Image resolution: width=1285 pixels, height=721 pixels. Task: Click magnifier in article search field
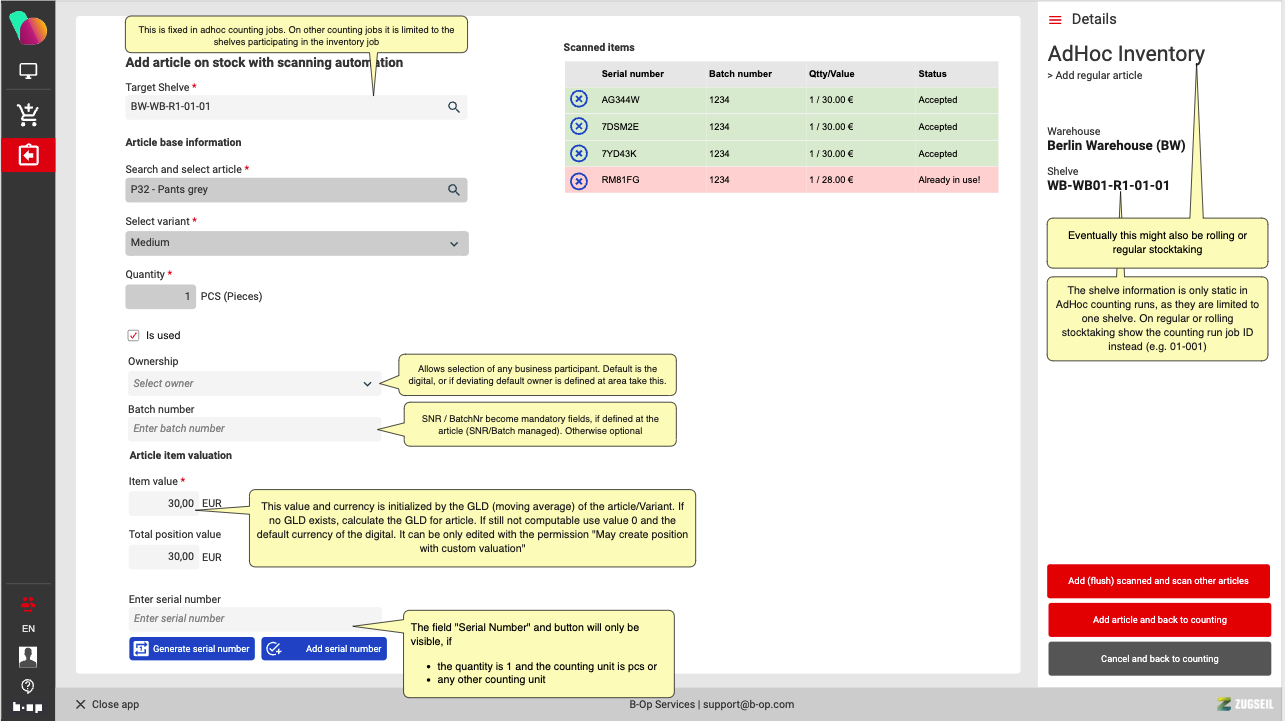(453, 190)
